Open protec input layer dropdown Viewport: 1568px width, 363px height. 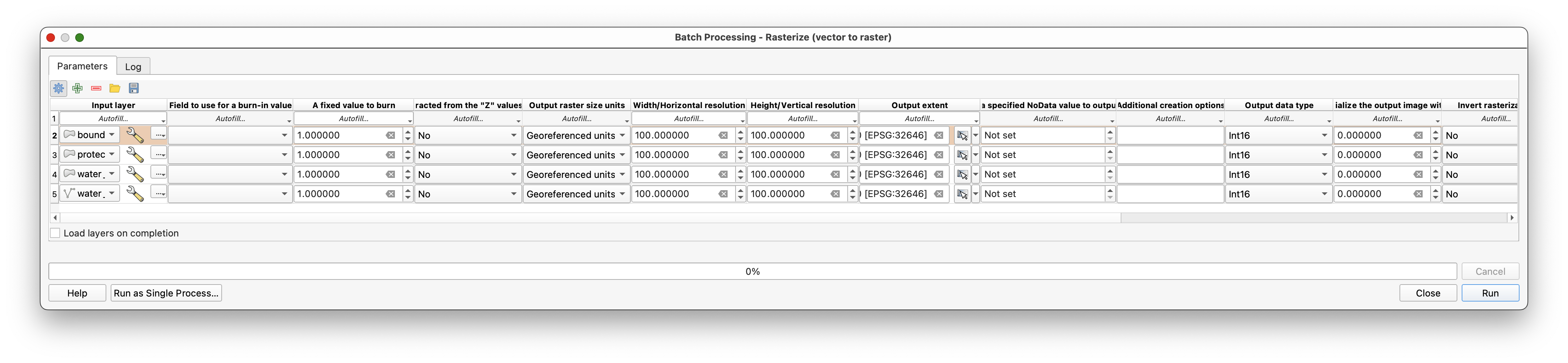pyautogui.click(x=89, y=154)
